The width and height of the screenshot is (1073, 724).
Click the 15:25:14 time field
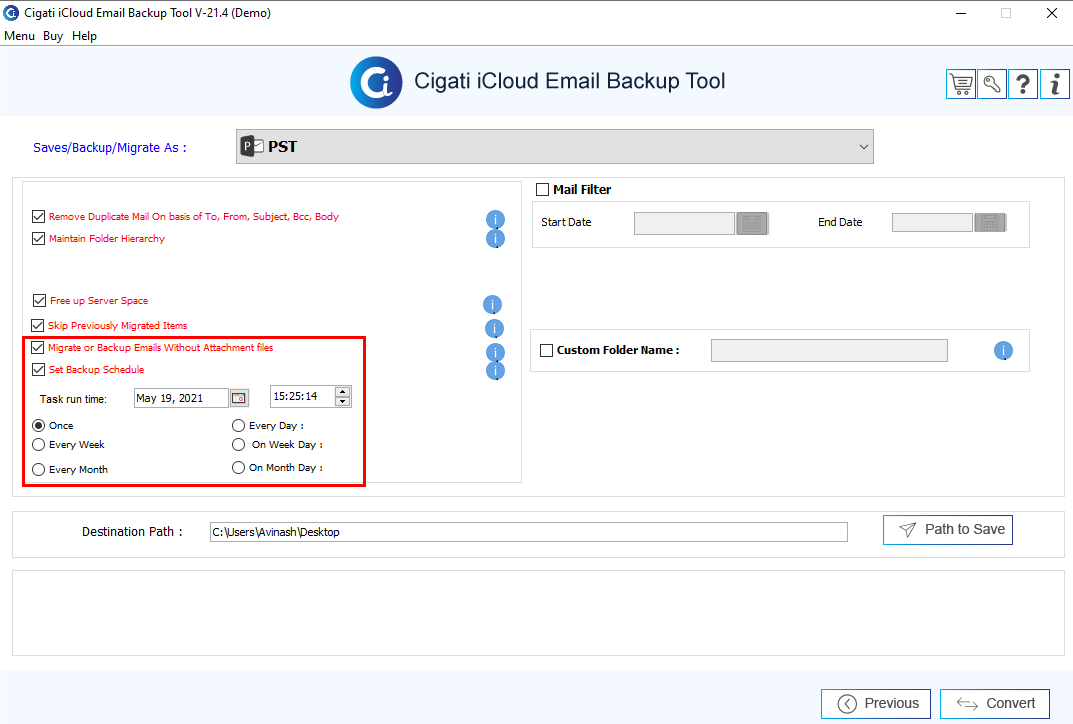tap(302, 396)
